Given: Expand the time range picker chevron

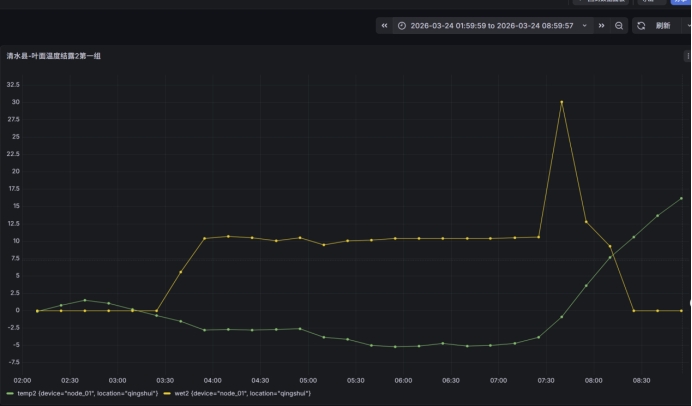Looking at the screenshot, I should click(x=585, y=26).
